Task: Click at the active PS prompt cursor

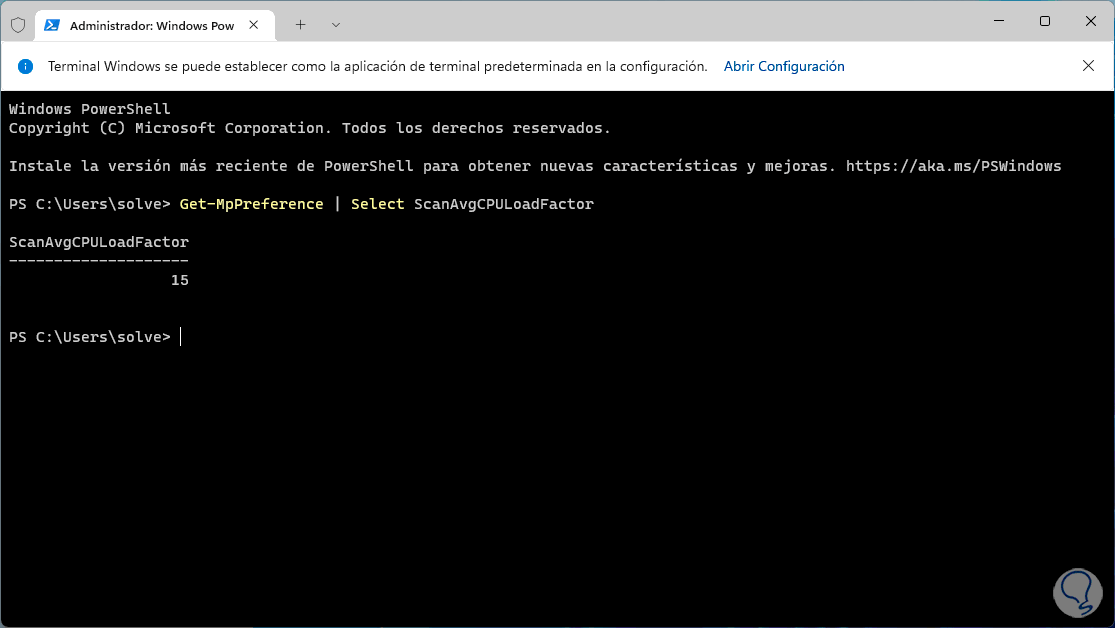Action: tap(181, 338)
